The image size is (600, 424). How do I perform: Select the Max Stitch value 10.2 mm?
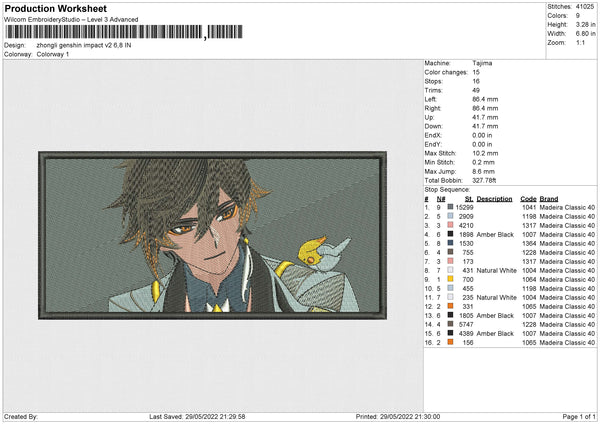click(485, 153)
